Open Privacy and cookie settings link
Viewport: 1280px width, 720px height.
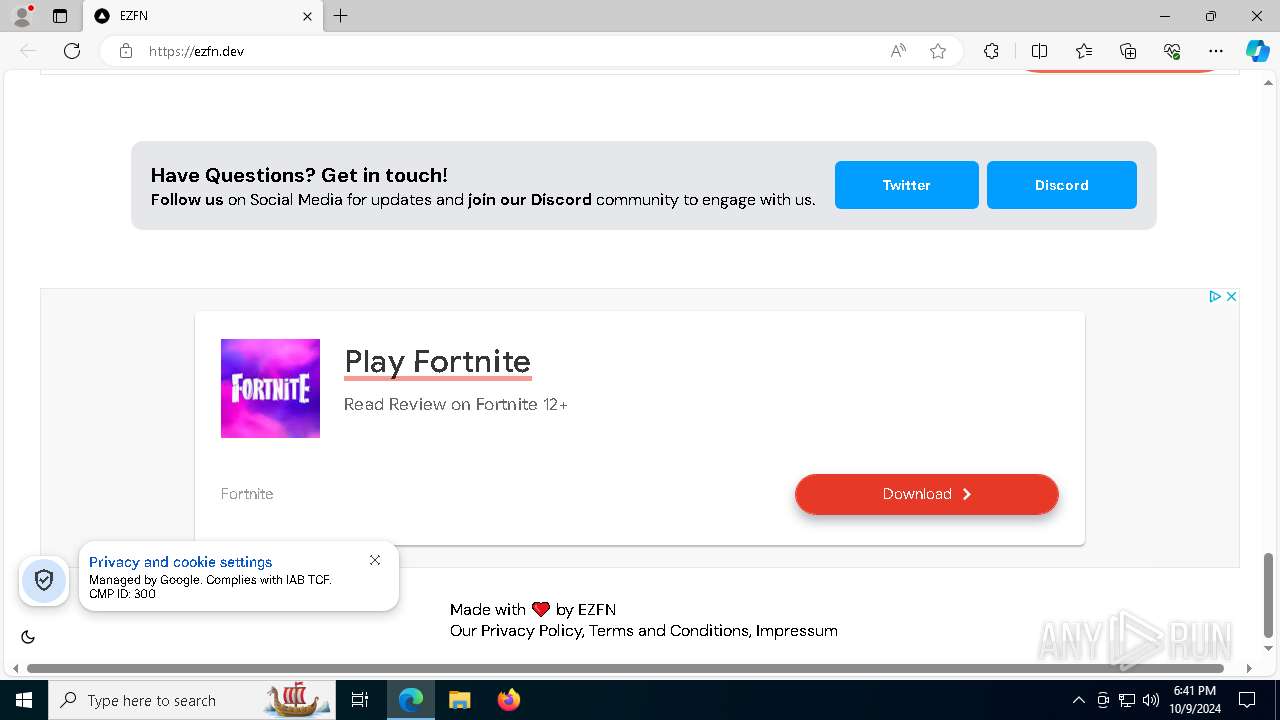[x=180, y=562]
